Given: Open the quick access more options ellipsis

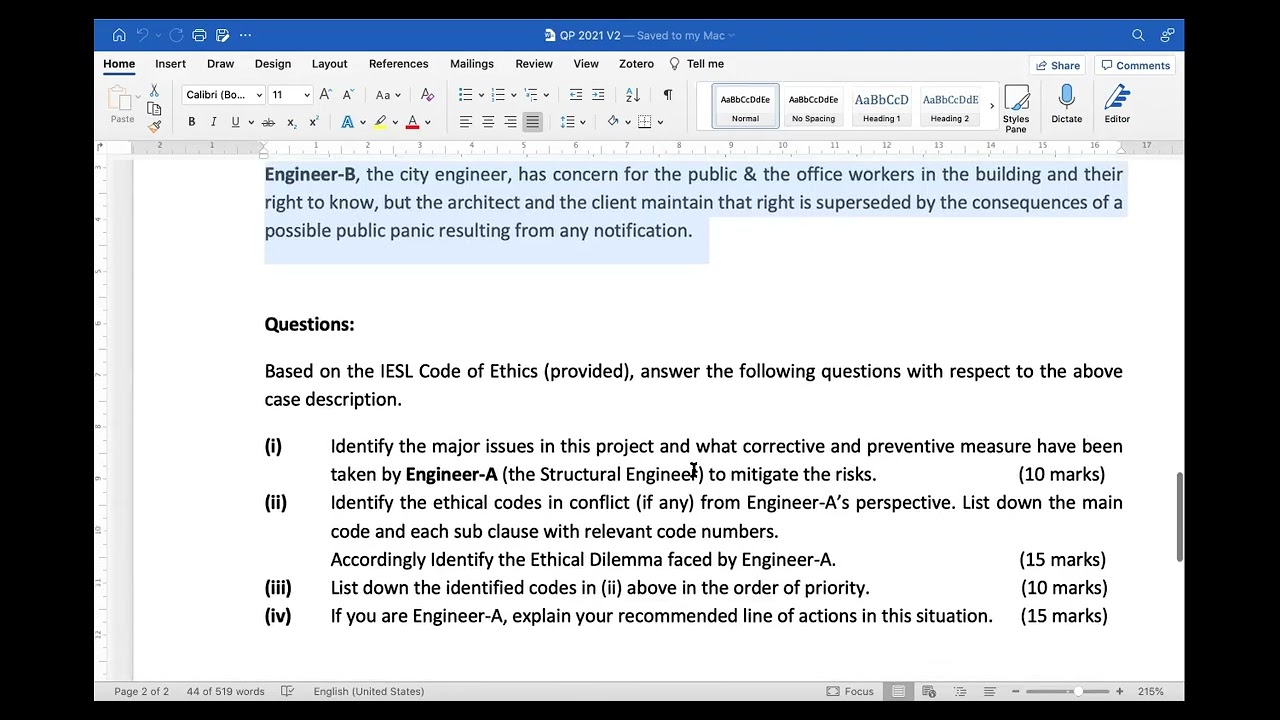Looking at the screenshot, I should [246, 35].
